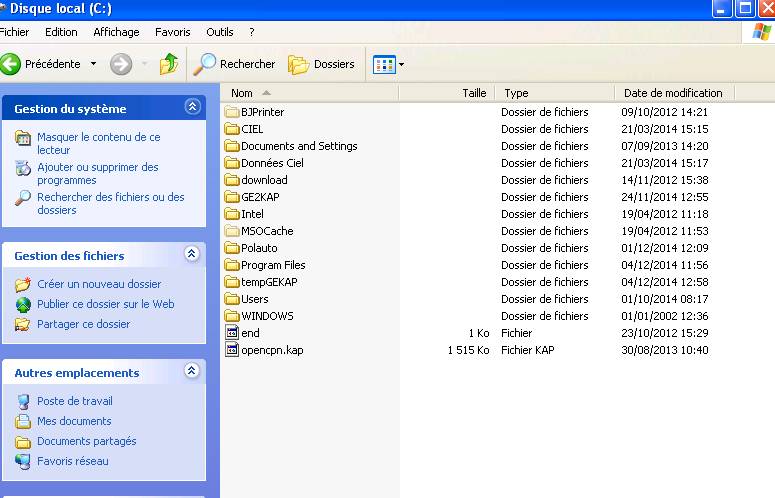Image resolution: width=775 pixels, height=498 pixels.
Task: Select the date 09/10/2012 14:21
Action: pyautogui.click(x=665, y=112)
